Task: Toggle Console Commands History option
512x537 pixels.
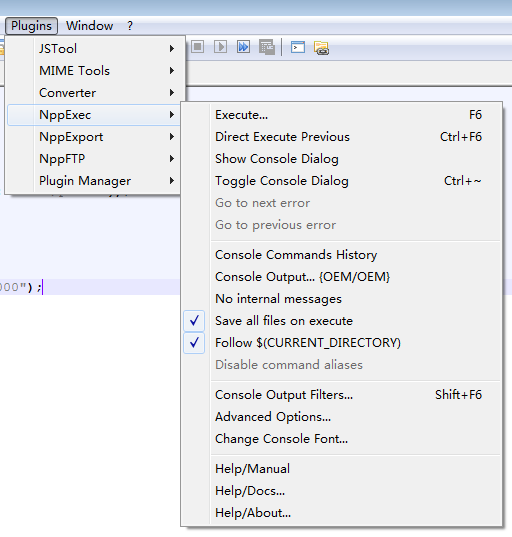Action: tap(341, 255)
